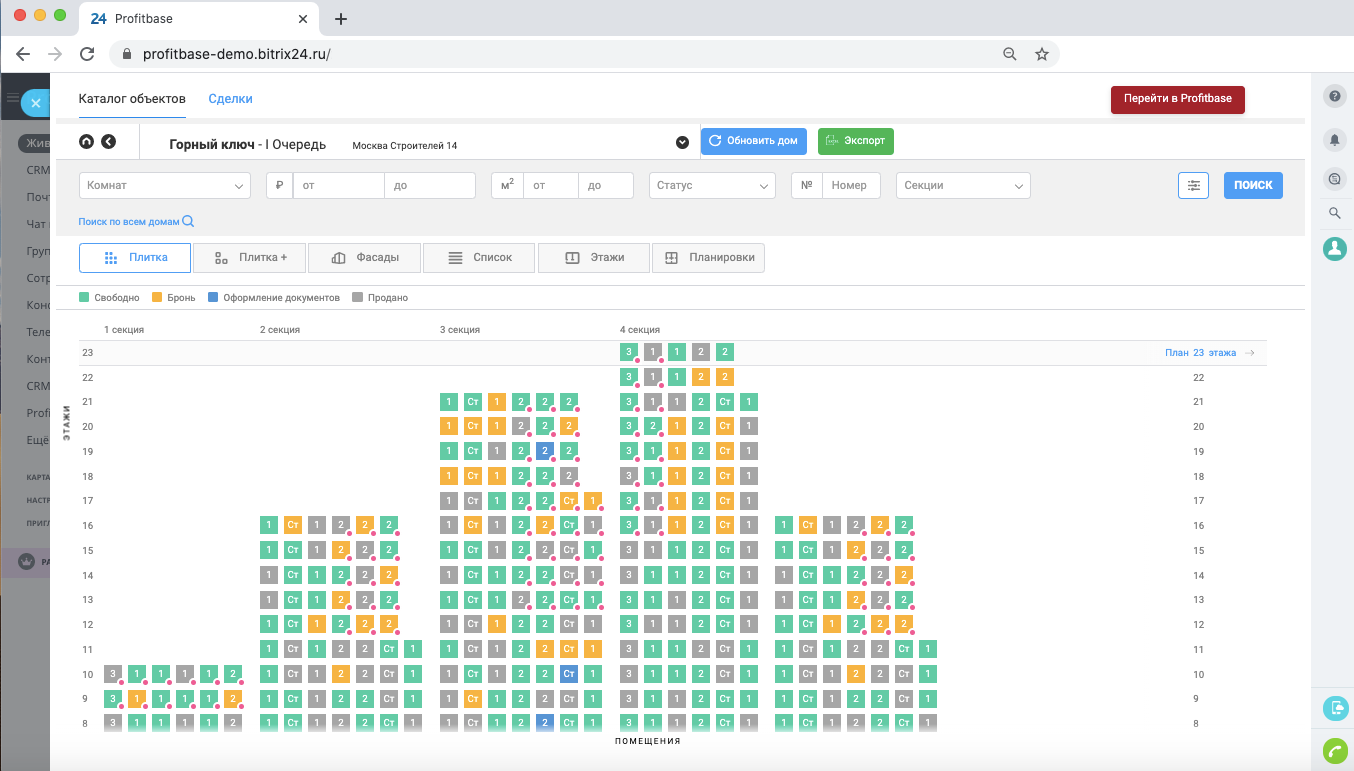Click the address bar URL profitbase-demo.bitrix24.ru
This screenshot has height=771, width=1354.
click(x=237, y=54)
